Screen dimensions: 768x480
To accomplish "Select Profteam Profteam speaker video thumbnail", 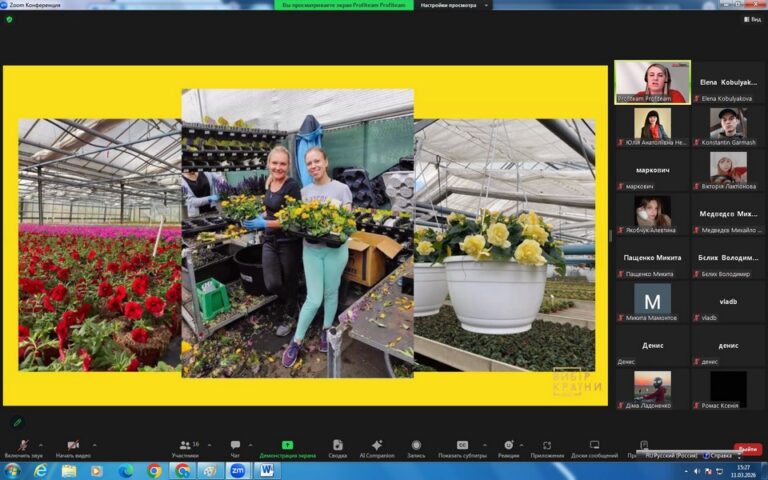I will pyautogui.click(x=652, y=81).
